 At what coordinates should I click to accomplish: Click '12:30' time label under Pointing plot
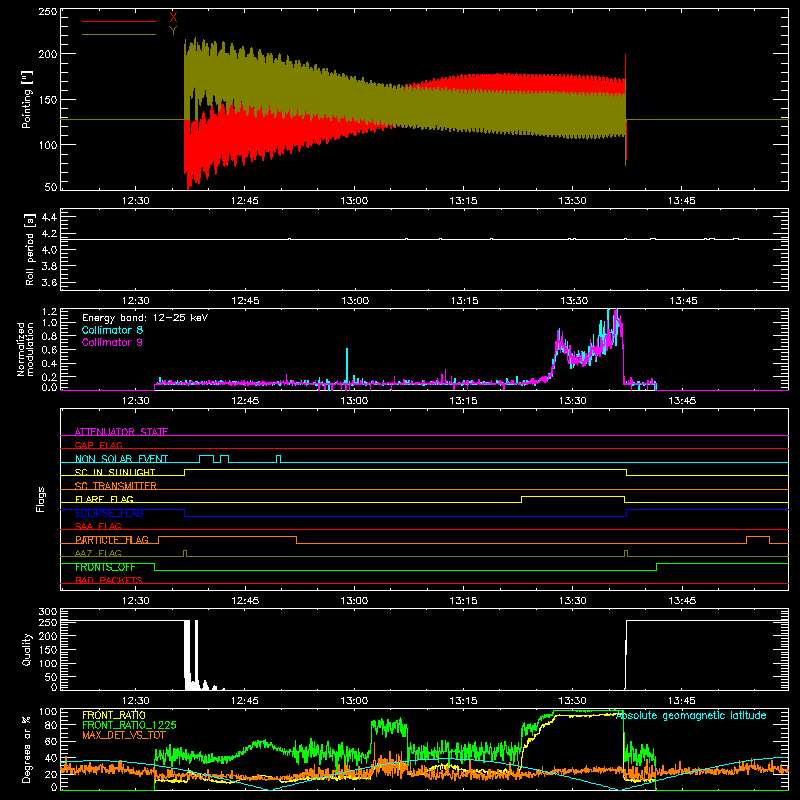click(136, 201)
